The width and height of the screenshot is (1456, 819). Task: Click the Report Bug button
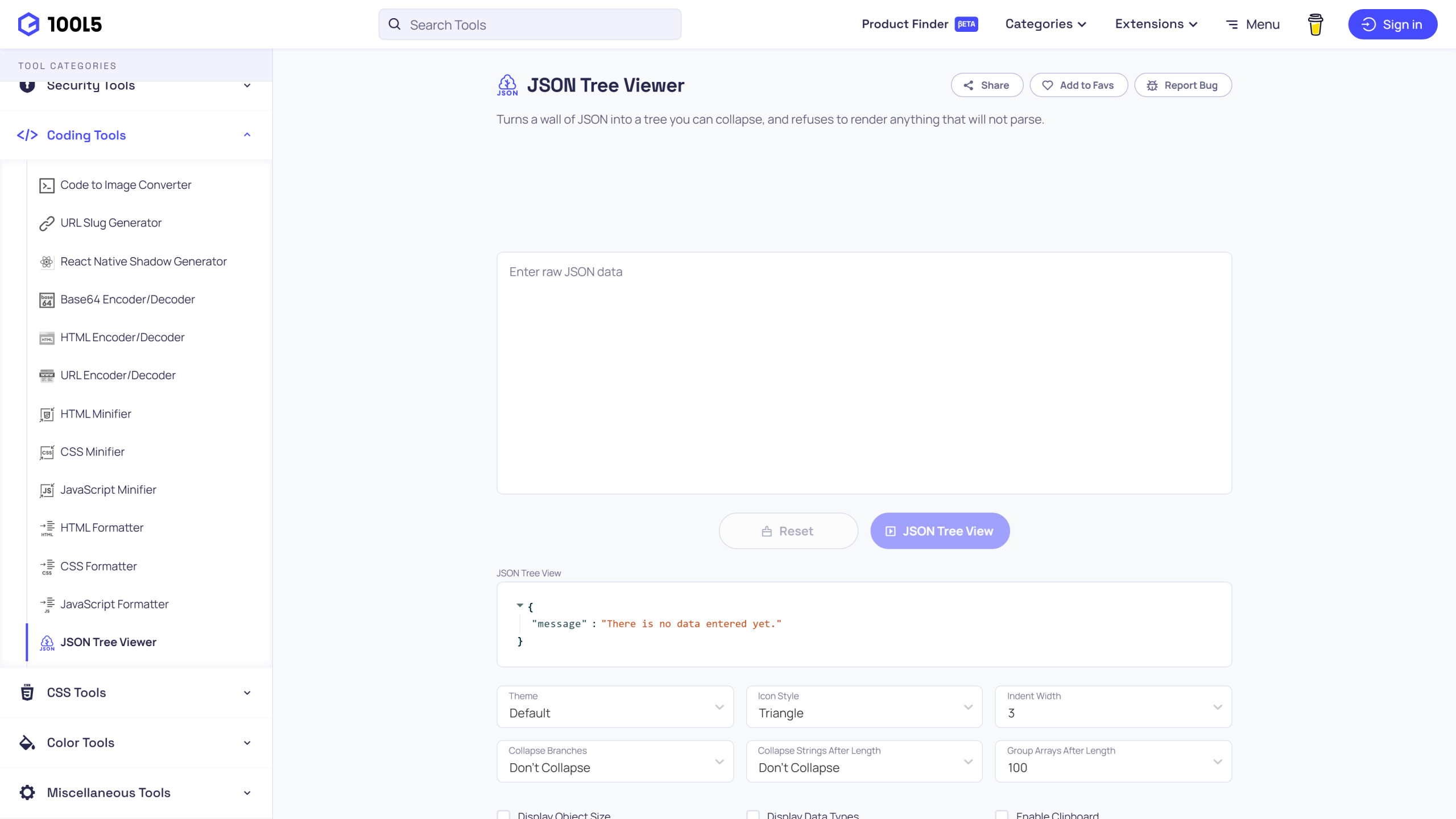[x=1183, y=85]
